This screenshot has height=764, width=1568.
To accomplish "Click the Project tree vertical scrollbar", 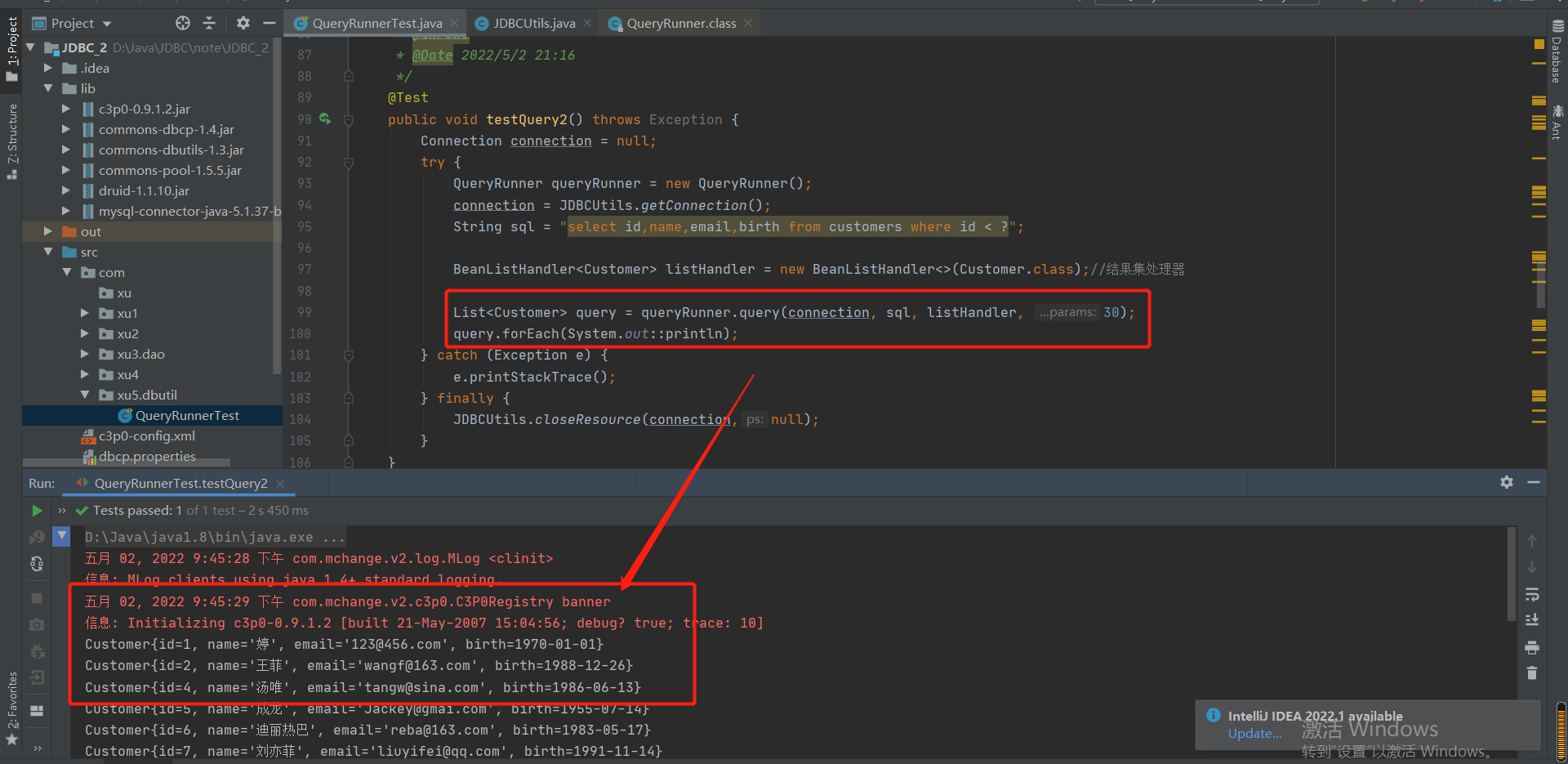I will (x=278, y=204).
